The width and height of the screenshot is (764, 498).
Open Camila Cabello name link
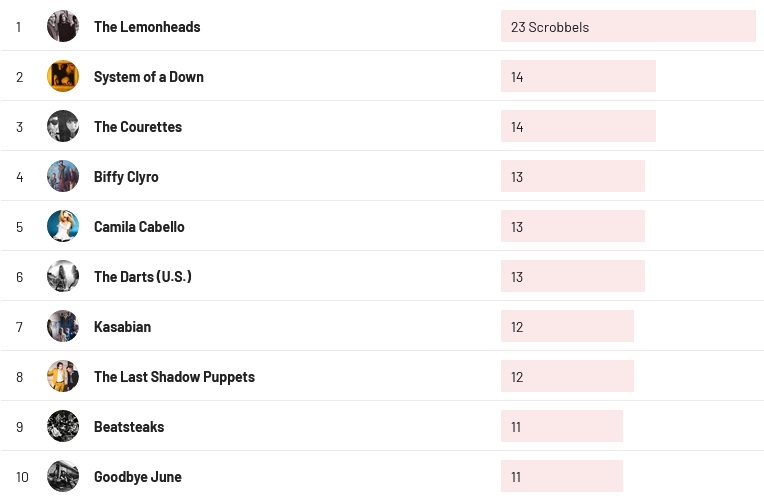point(139,227)
